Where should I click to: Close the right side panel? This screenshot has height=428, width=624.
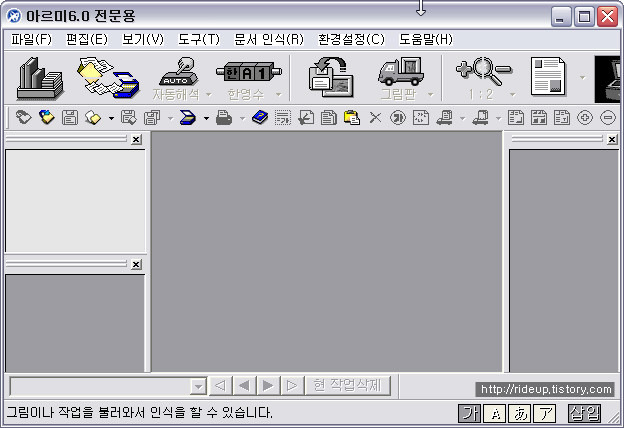tap(612, 139)
